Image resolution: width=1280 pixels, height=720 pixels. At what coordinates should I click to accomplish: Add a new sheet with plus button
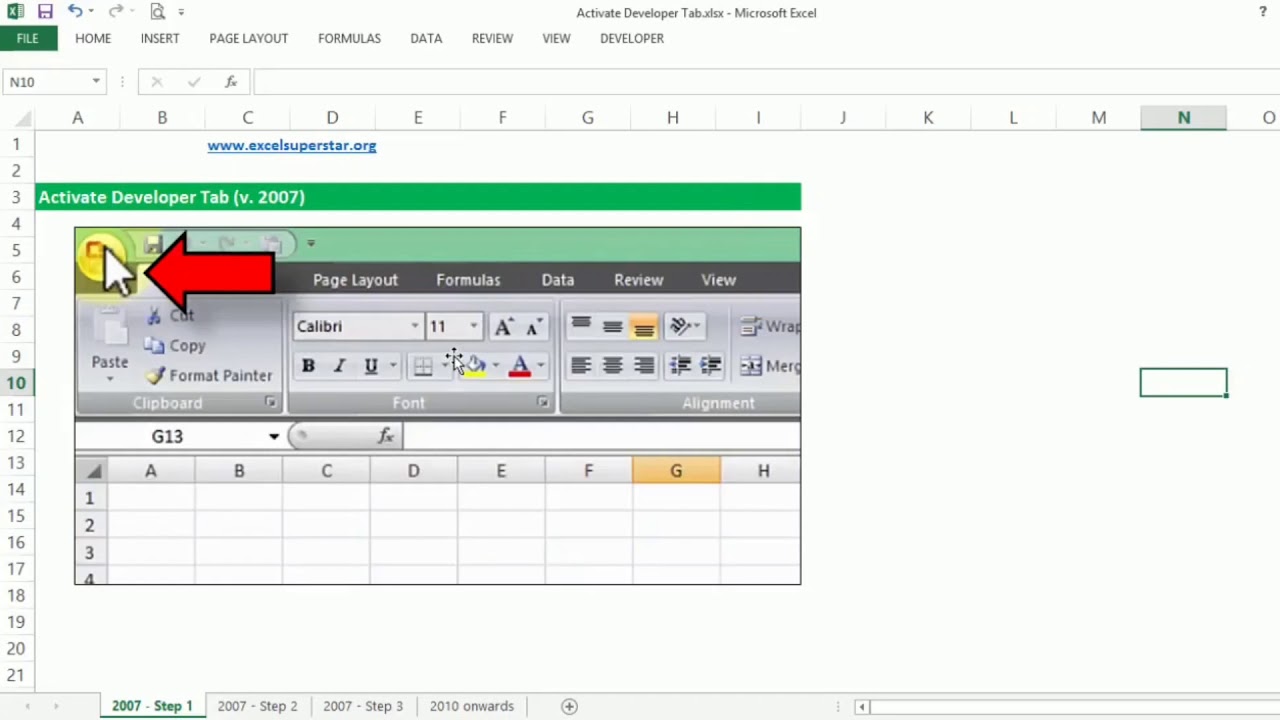click(x=569, y=706)
